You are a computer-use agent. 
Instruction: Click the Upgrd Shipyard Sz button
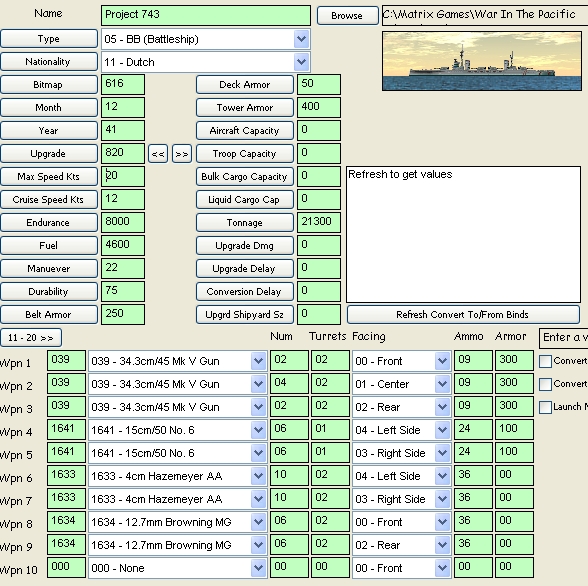pyautogui.click(x=244, y=315)
